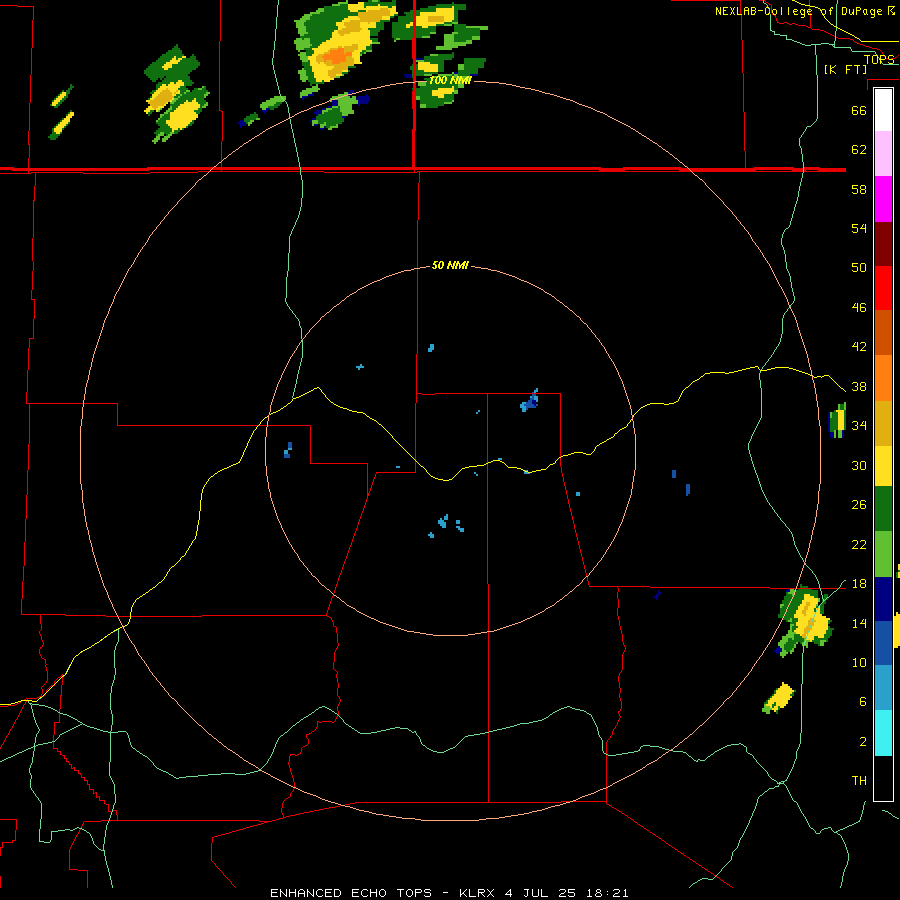Click the 'ENHANCED ECHO TOPS' caption text

click(351, 893)
